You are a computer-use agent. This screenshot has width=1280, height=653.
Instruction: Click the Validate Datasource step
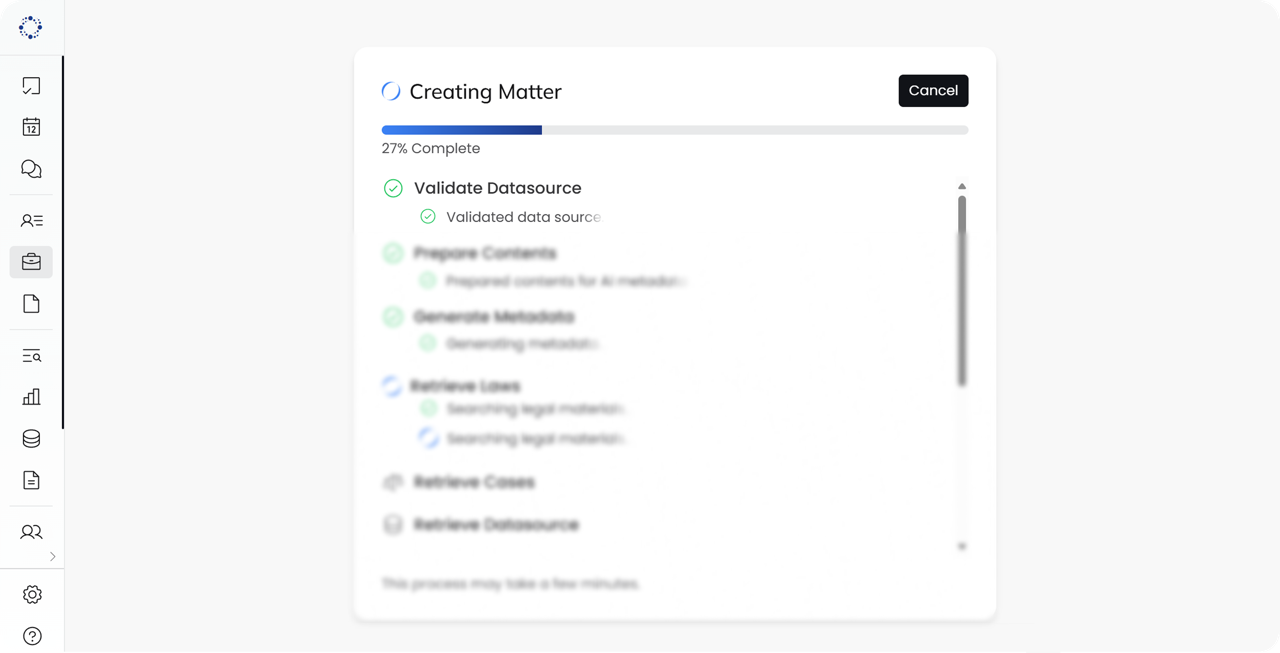point(497,188)
